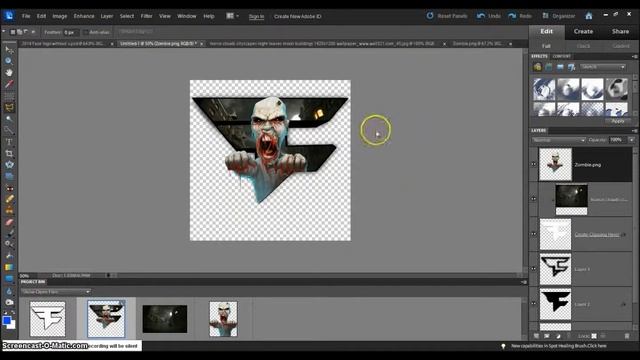Click the Sign In link
Viewport: 640px width, 360px height.
pos(256,16)
